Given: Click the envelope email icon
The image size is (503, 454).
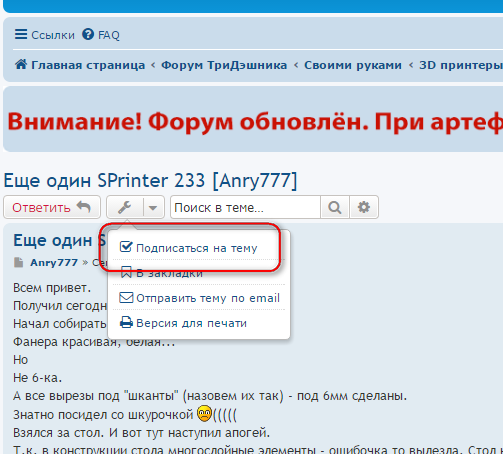Looking at the screenshot, I should click(126, 297).
